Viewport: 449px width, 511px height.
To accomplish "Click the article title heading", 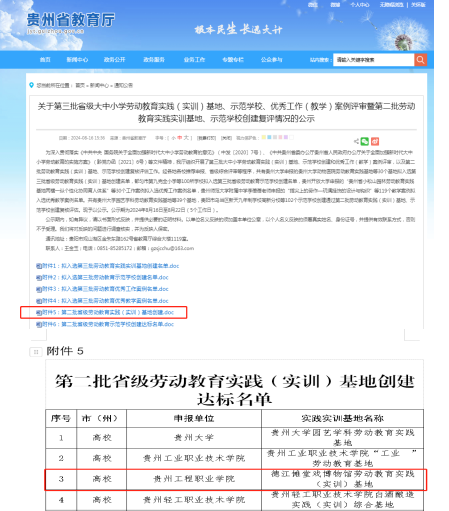I will (226, 112).
